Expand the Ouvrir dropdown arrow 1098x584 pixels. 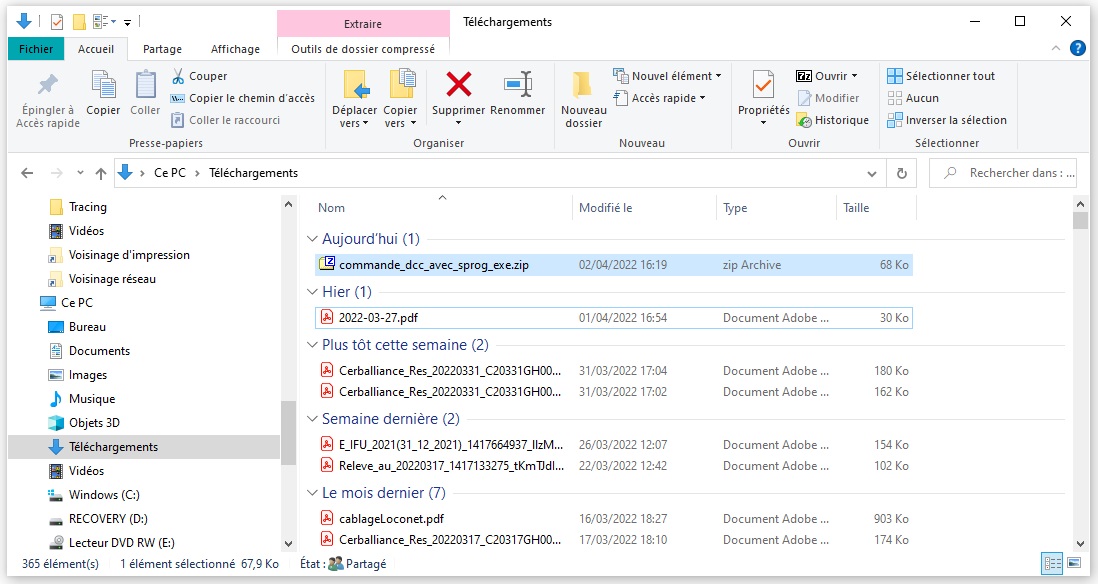click(854, 76)
